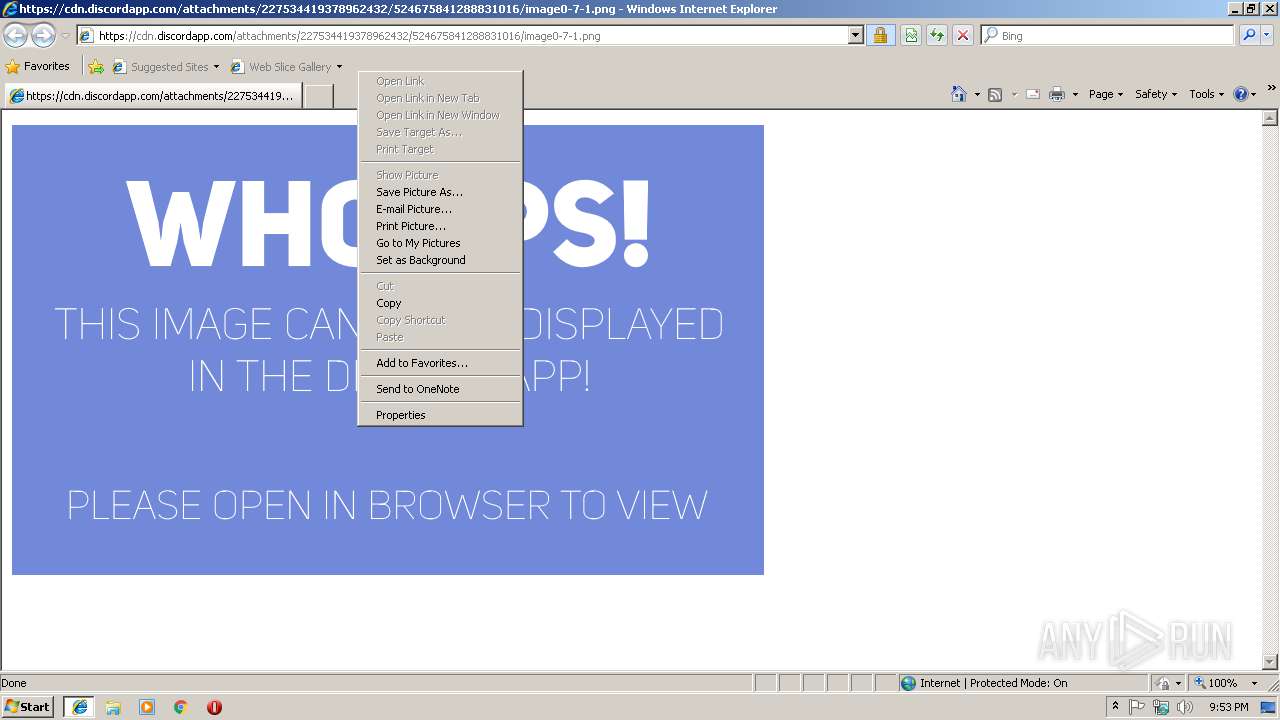Choose Print Picture menu entry
The width and height of the screenshot is (1280, 720).
pos(440,226)
